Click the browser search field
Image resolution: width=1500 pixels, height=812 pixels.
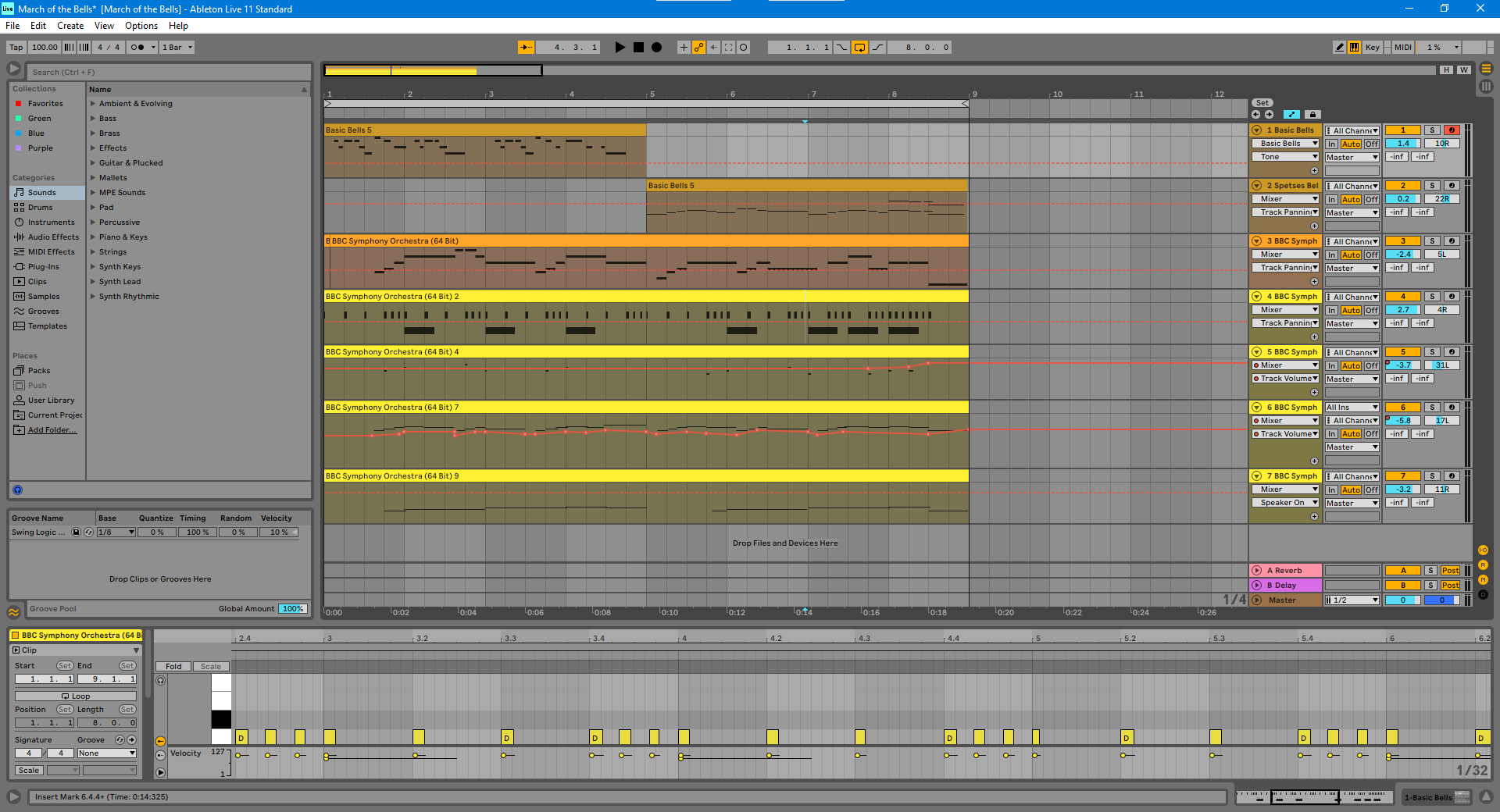pos(169,72)
